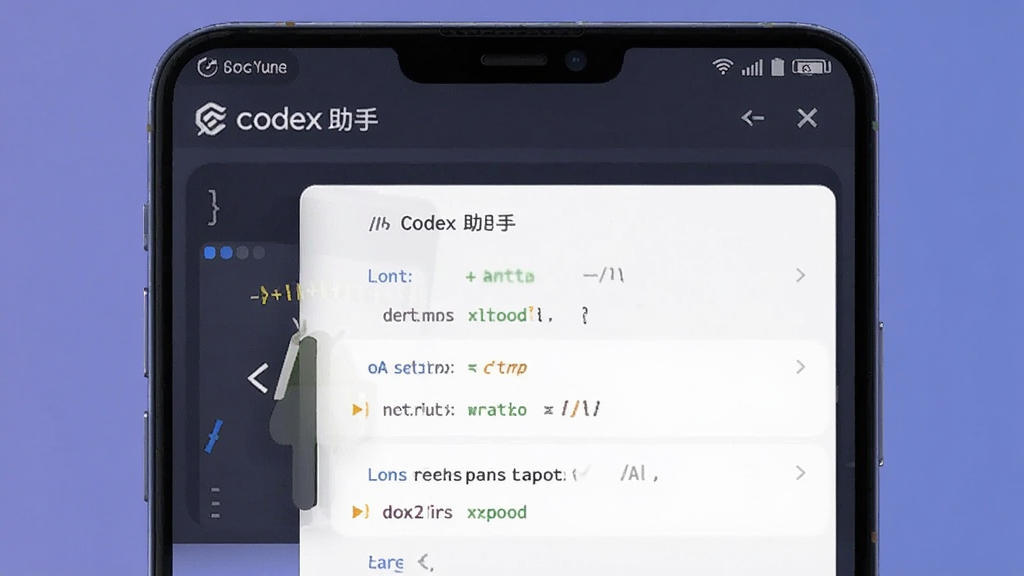Click the net.riut label
Screen dimensions: 1024x576
click(418, 410)
